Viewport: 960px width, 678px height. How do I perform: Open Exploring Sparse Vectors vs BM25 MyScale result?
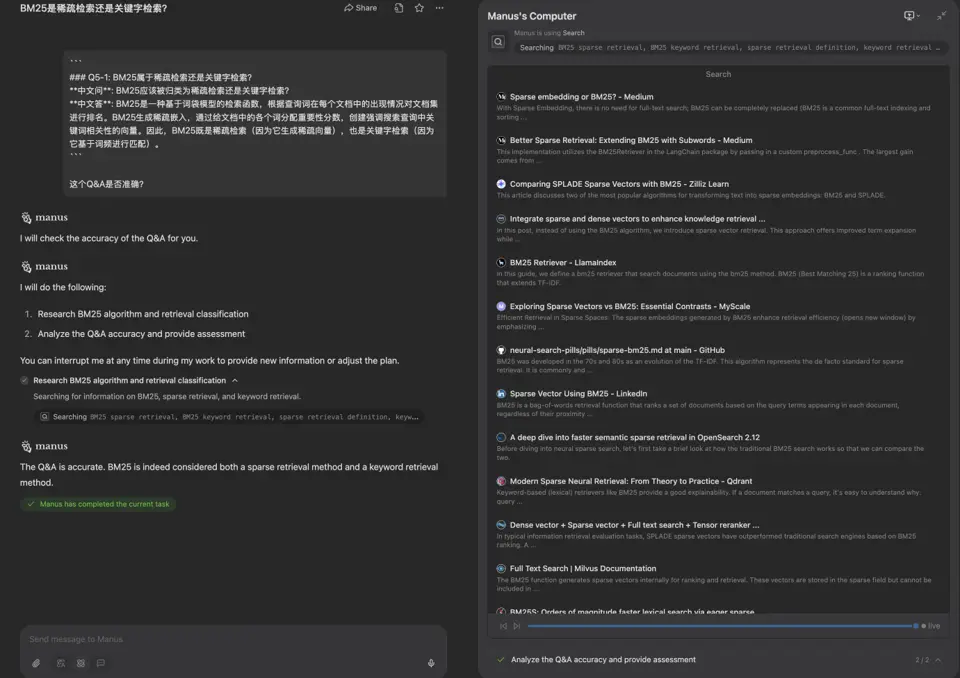630,306
